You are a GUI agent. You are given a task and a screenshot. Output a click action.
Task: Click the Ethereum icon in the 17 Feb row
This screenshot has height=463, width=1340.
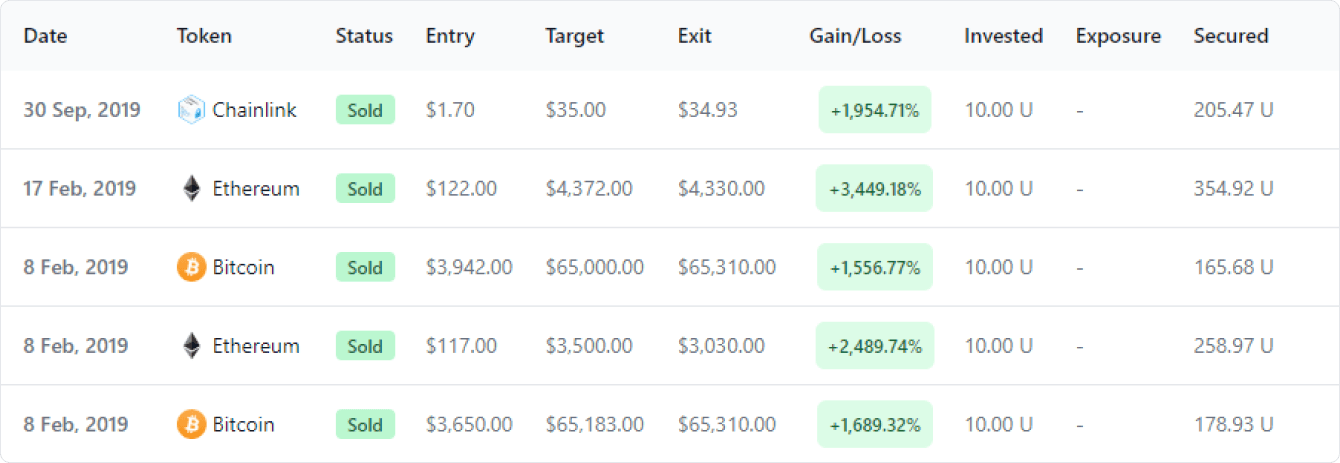(x=191, y=188)
